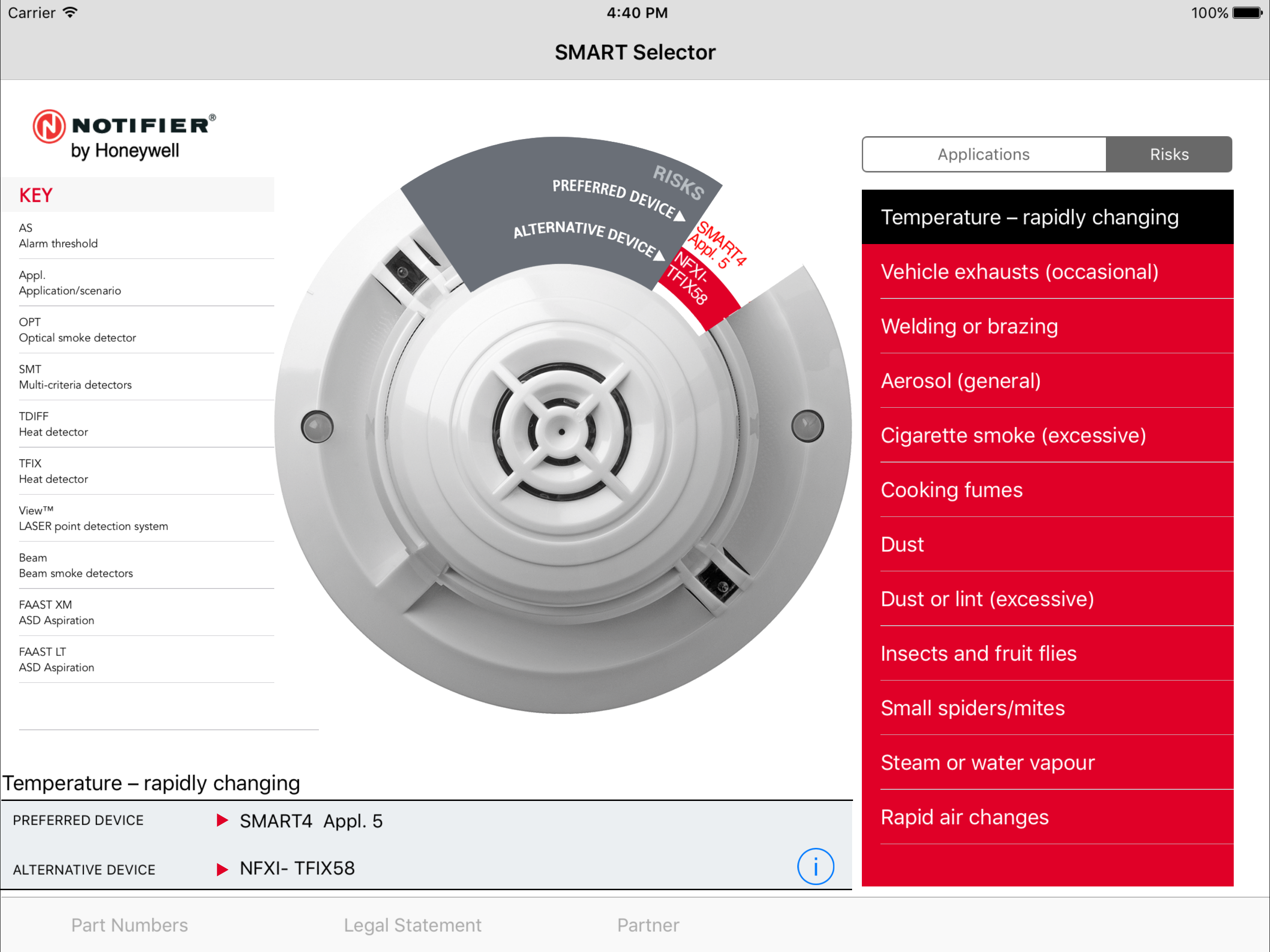Image resolution: width=1270 pixels, height=952 pixels.
Task: Click the smoke detector center grille
Action: tap(561, 431)
